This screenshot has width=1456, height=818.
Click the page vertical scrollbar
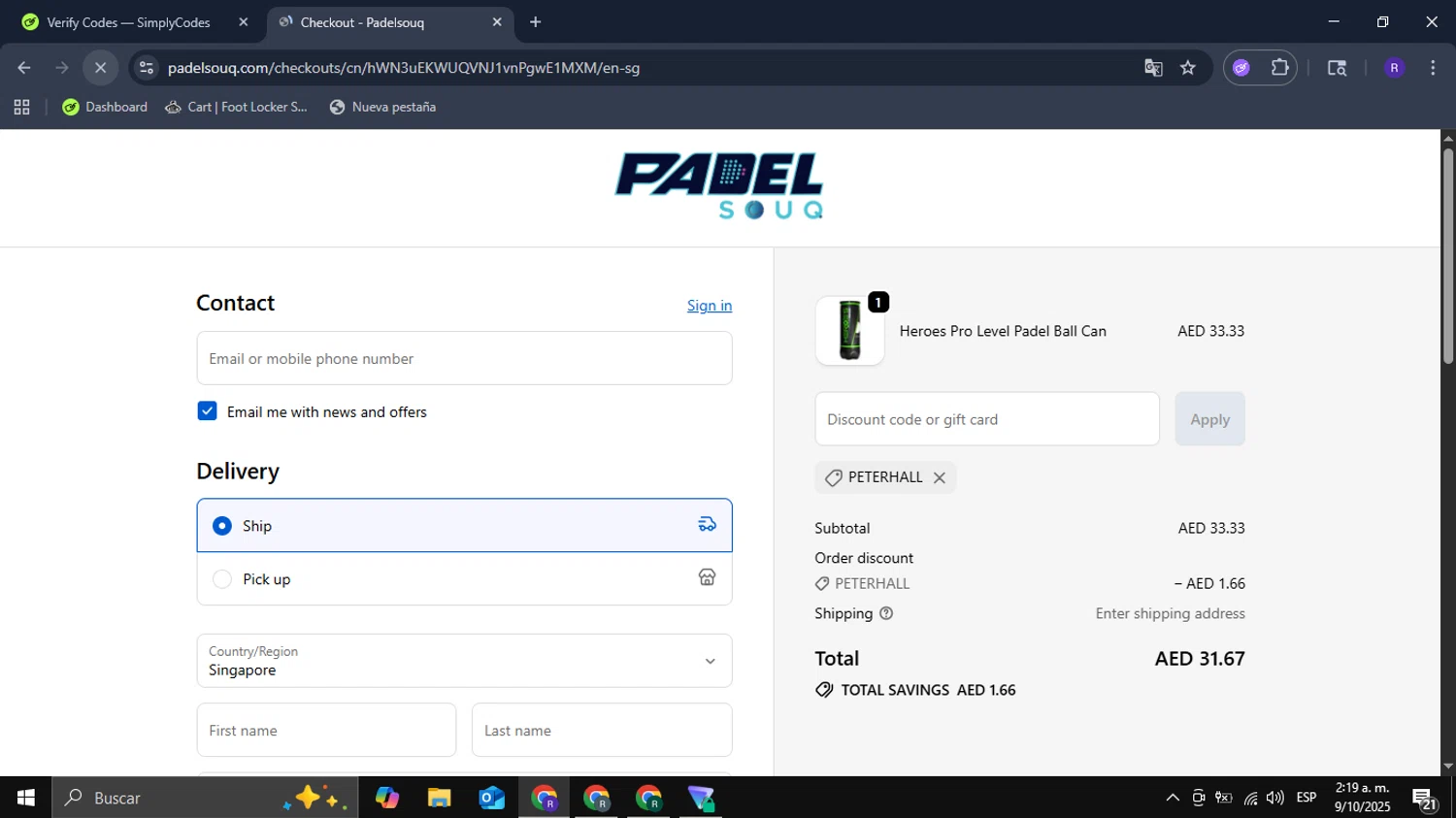coord(1447,257)
